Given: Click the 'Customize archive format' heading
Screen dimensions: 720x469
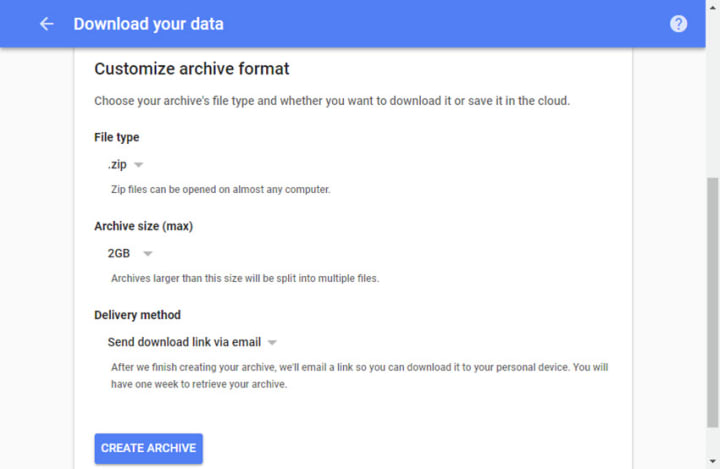Looking at the screenshot, I should pos(191,69).
